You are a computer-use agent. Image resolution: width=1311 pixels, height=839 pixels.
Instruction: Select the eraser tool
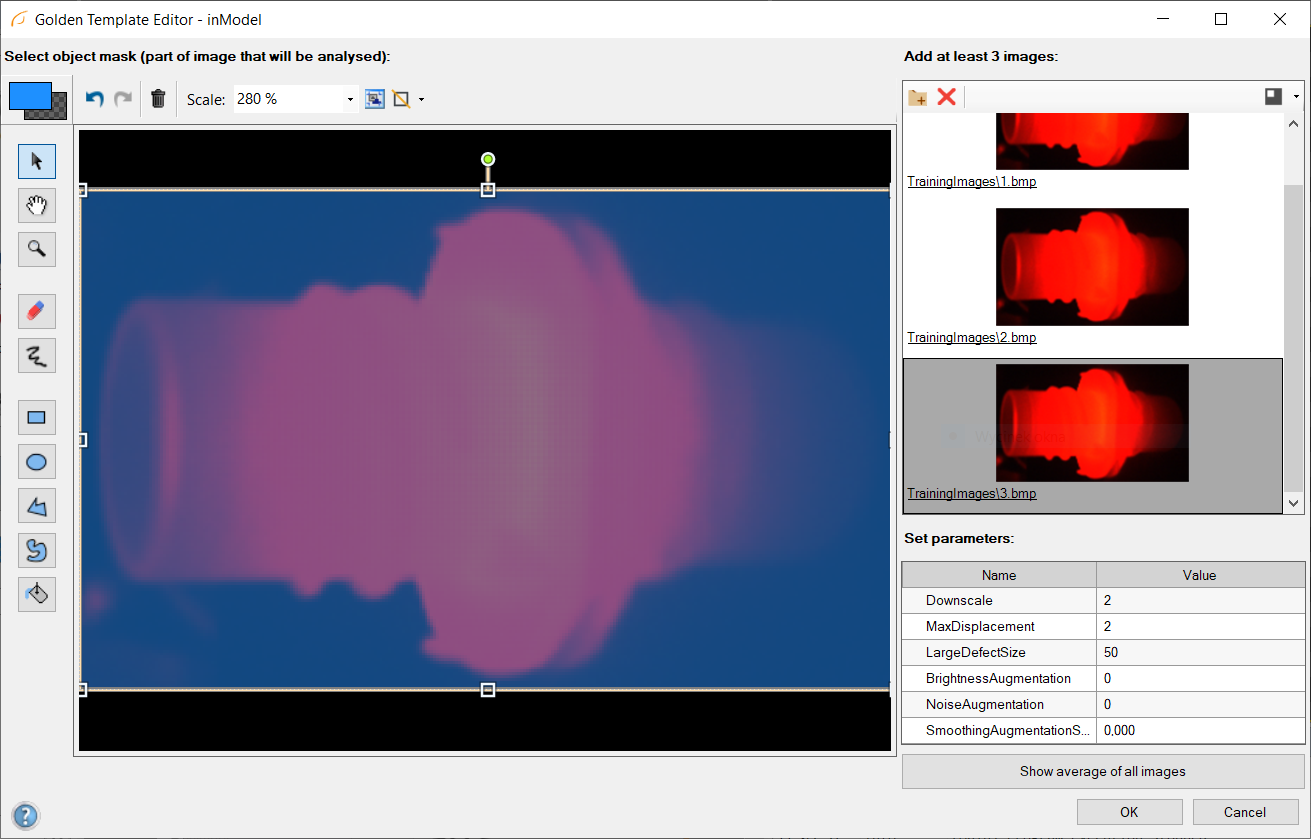[37, 311]
